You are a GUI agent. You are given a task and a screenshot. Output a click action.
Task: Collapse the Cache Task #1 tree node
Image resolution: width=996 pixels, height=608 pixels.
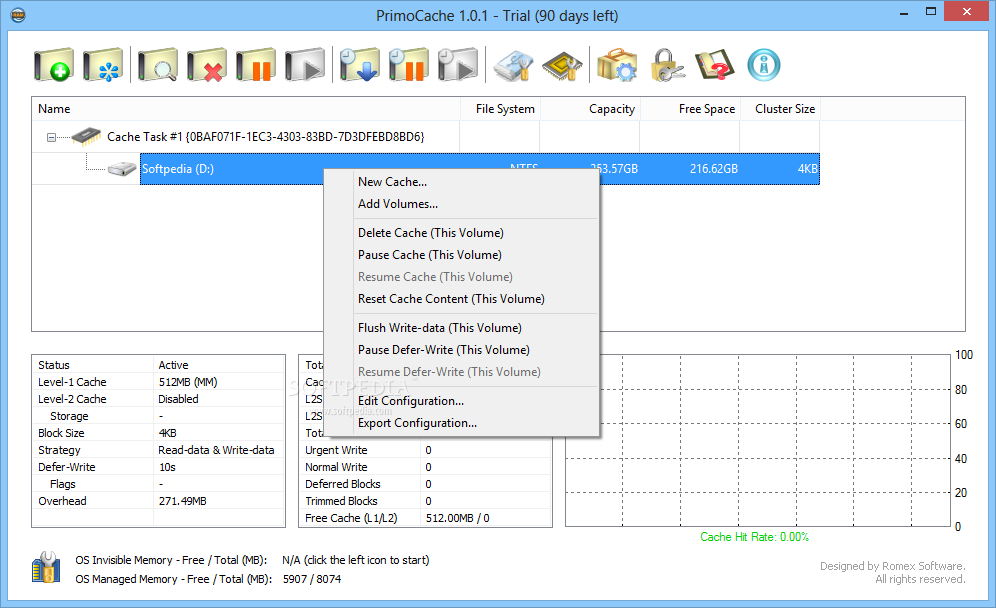51,137
